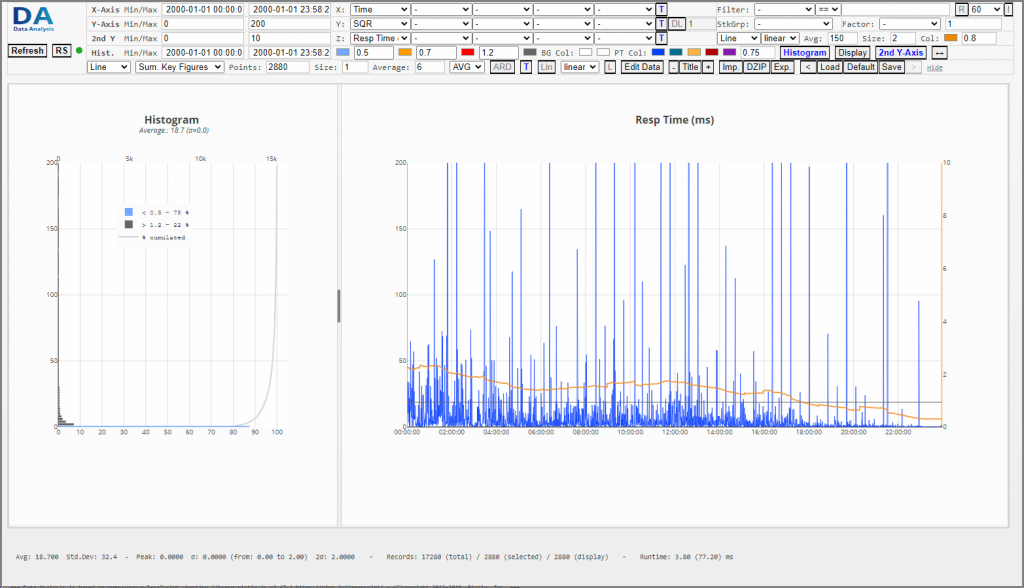Click the Edit Data button

pos(642,67)
